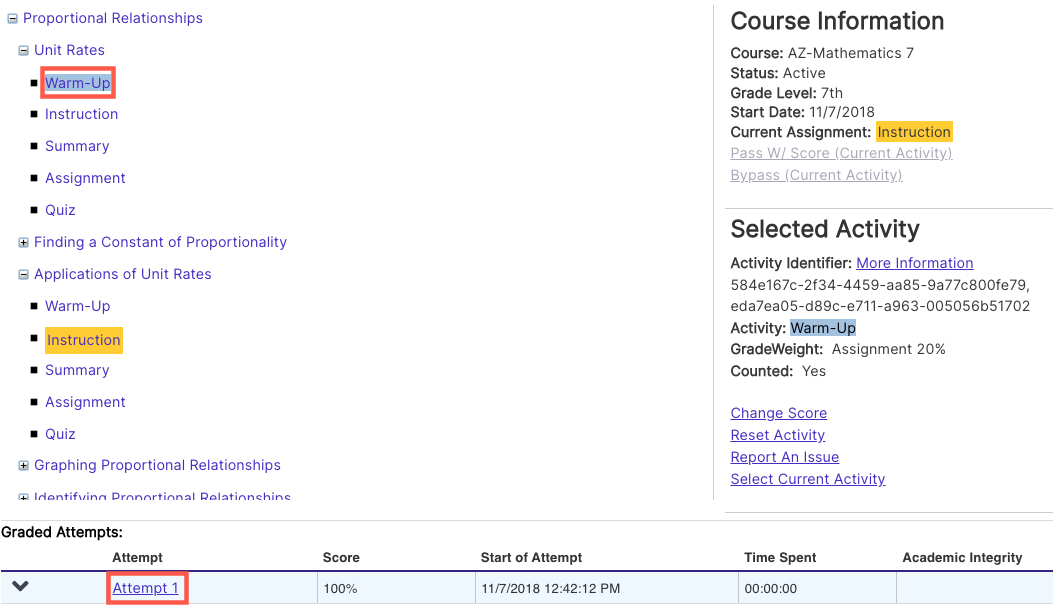Collapse the Proportional Relationships tree node
The image size is (1053, 608).
tap(12, 19)
